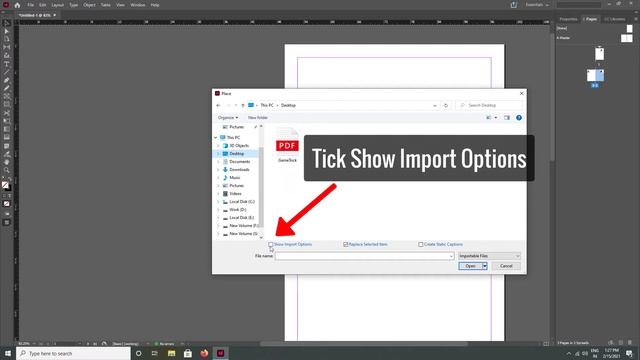Open the view options dropdown arrow
The image size is (640, 360).
(496, 118)
